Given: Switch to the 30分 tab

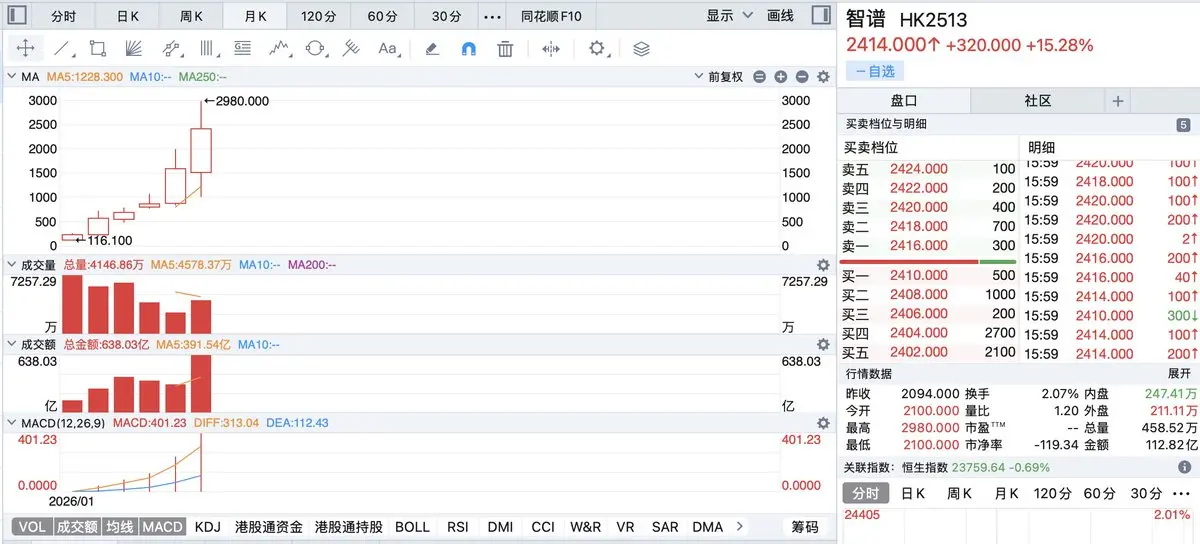Looking at the screenshot, I should pos(446,16).
